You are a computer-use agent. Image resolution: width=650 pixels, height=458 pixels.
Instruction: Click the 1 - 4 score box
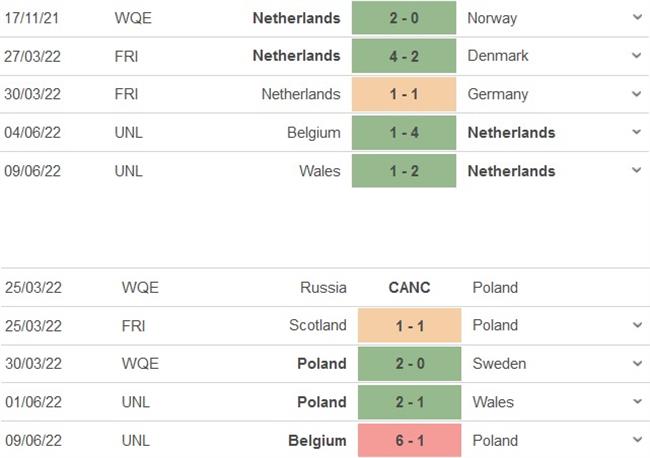click(x=404, y=132)
